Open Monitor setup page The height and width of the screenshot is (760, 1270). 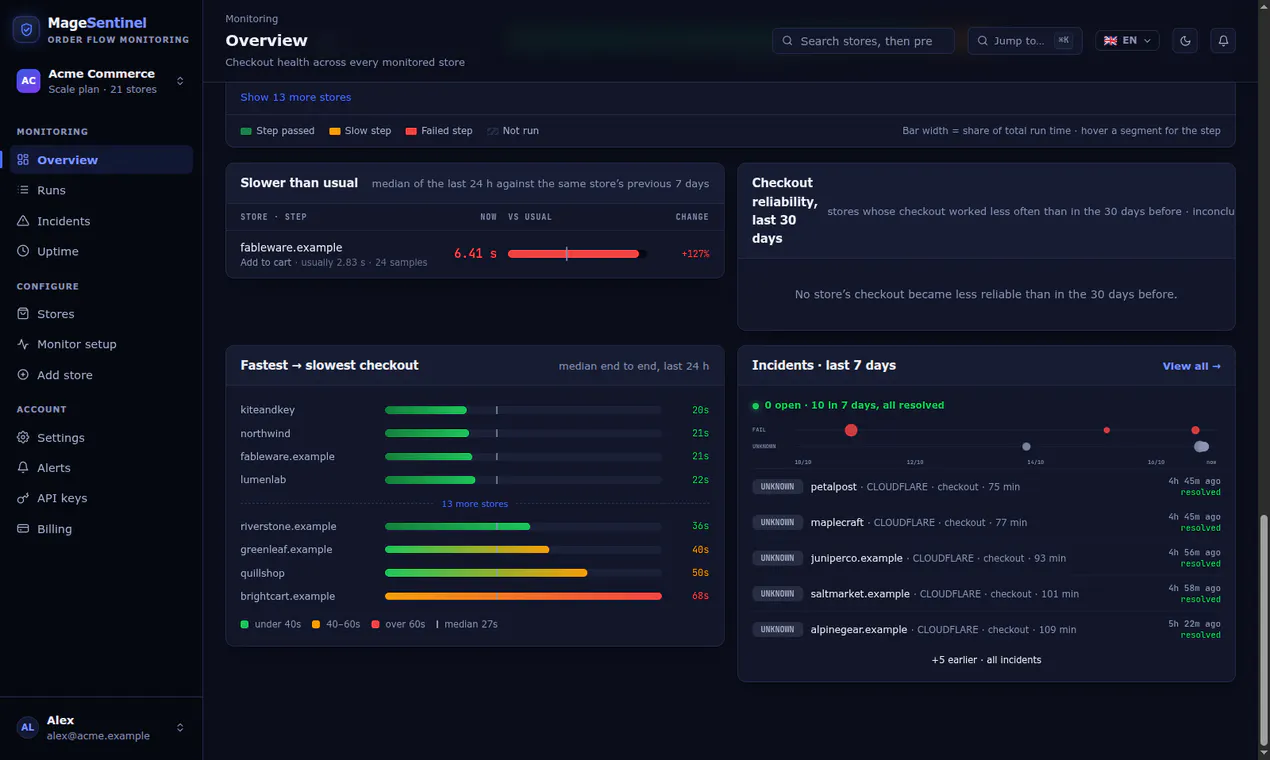pos(101,344)
